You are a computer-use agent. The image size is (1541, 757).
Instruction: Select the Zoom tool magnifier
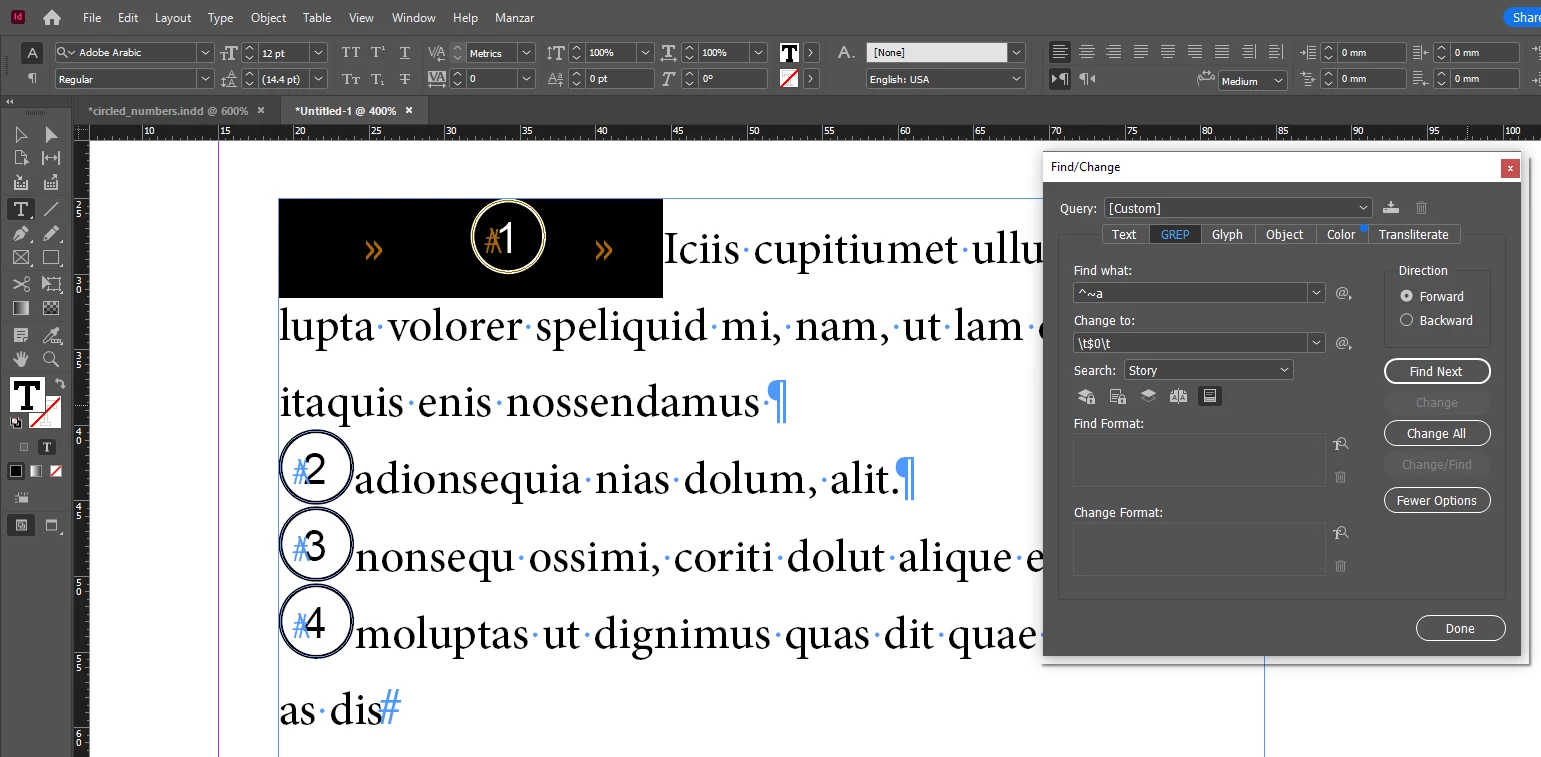click(x=51, y=359)
